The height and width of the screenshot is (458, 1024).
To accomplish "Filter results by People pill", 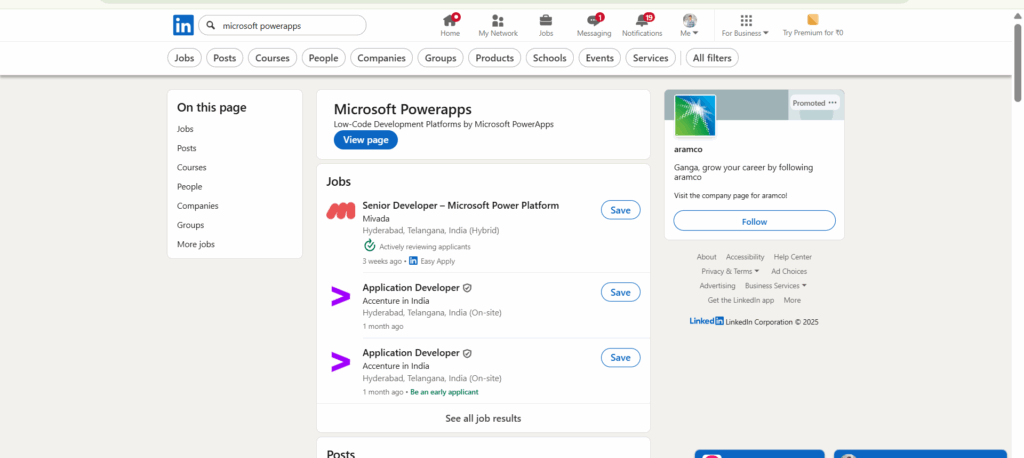I will click(323, 58).
